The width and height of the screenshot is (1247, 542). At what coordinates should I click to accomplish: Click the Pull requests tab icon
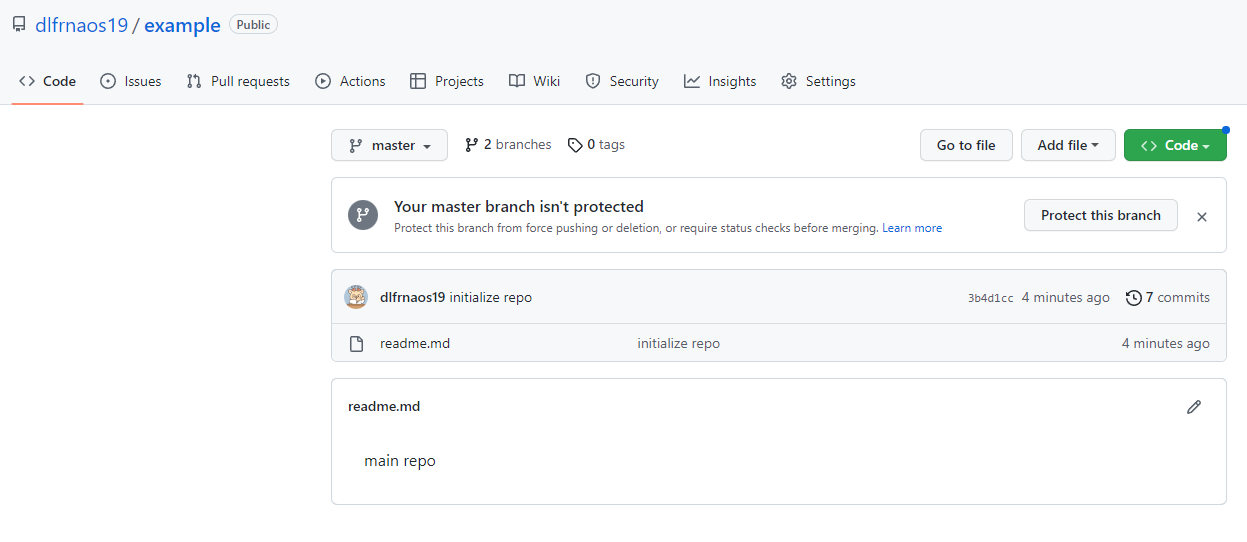pyautogui.click(x=194, y=81)
